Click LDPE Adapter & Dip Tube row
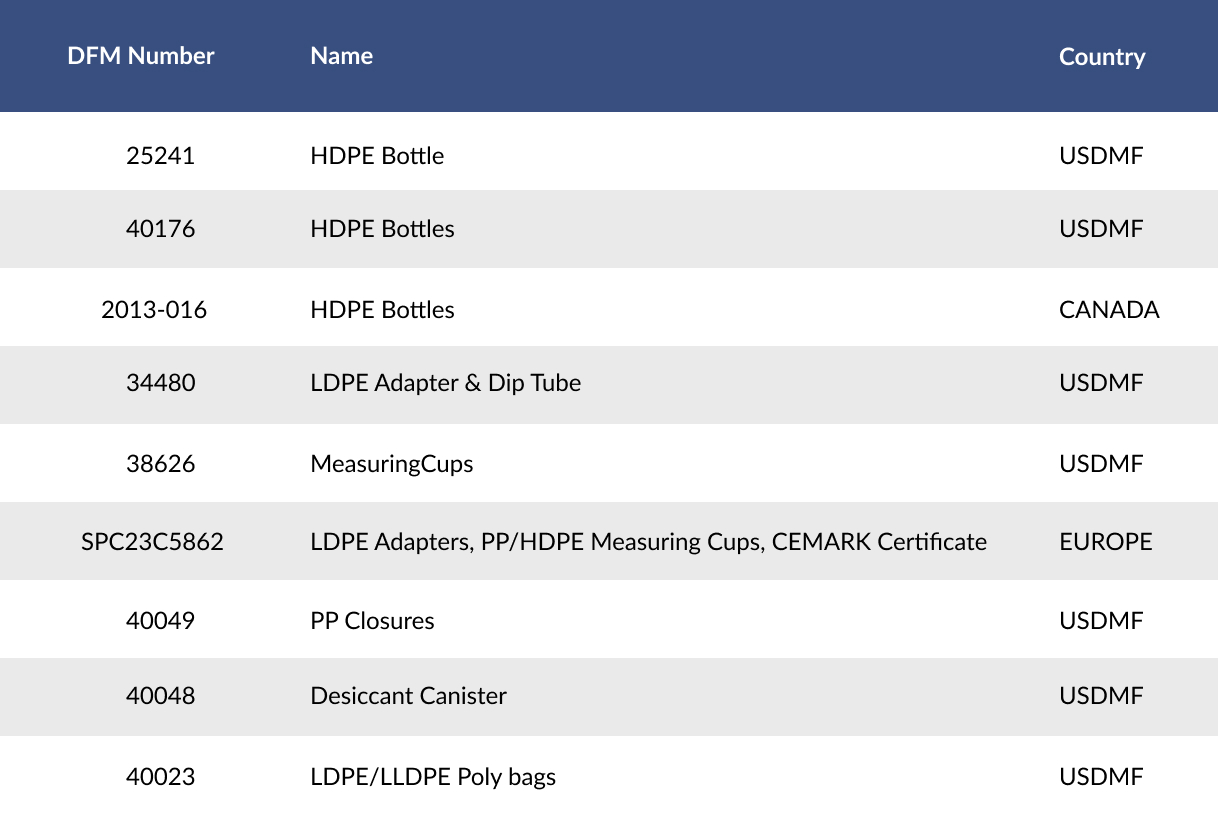1218x814 pixels. click(x=609, y=385)
